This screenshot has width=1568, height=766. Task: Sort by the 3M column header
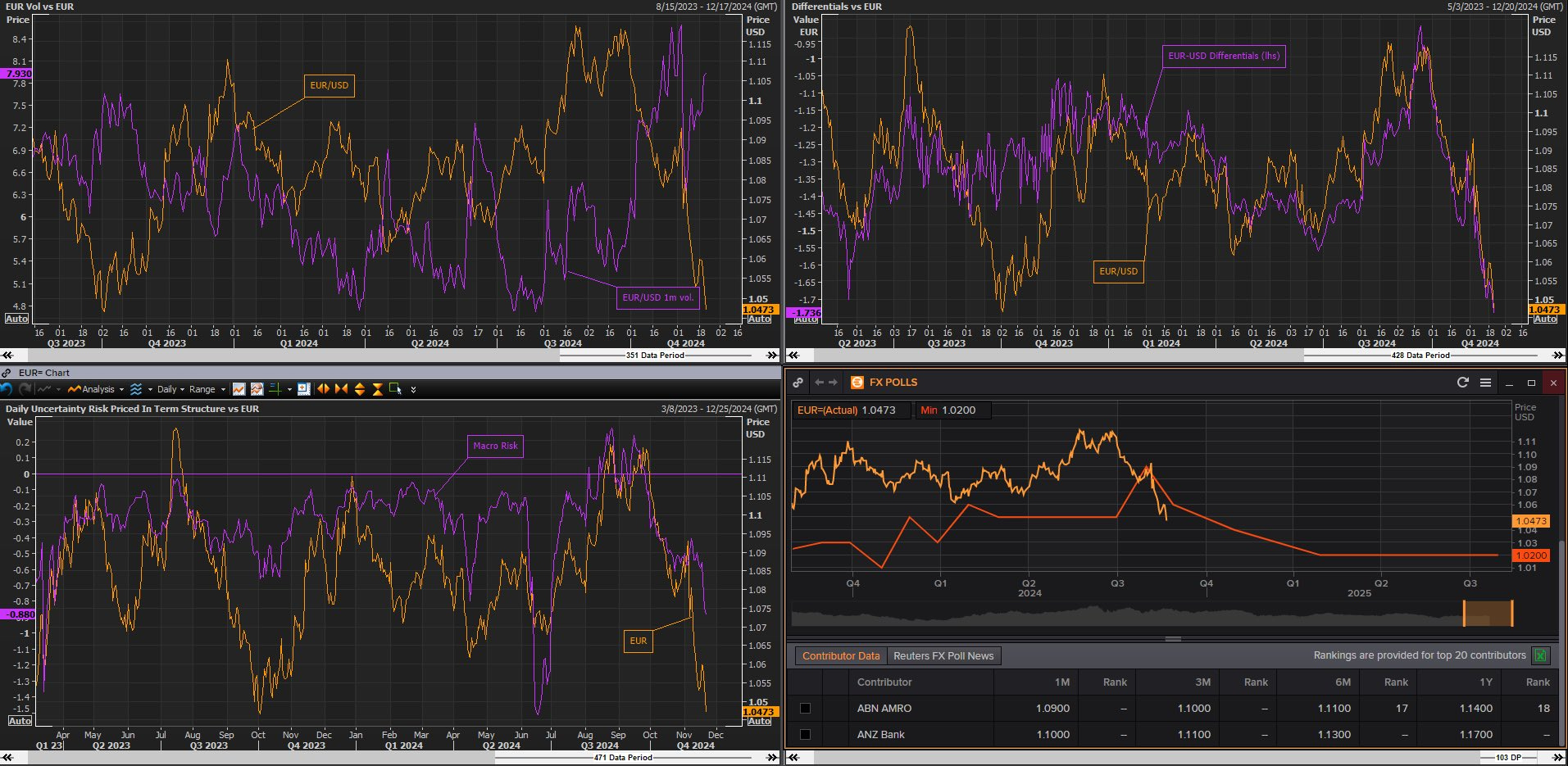tap(1177, 682)
